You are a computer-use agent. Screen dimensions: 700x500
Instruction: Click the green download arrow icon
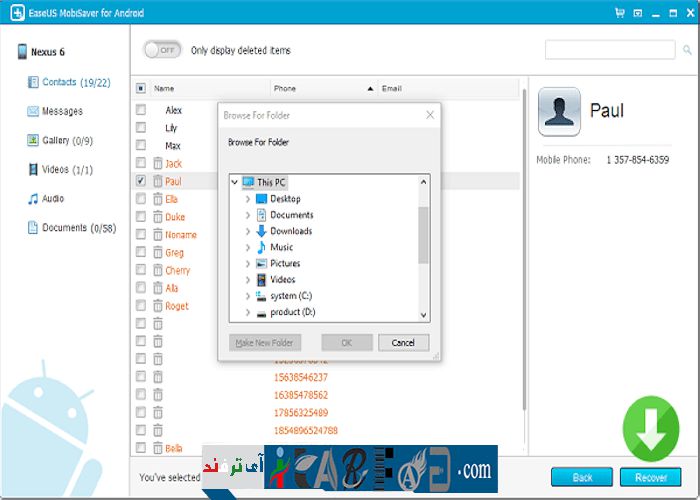click(x=651, y=428)
